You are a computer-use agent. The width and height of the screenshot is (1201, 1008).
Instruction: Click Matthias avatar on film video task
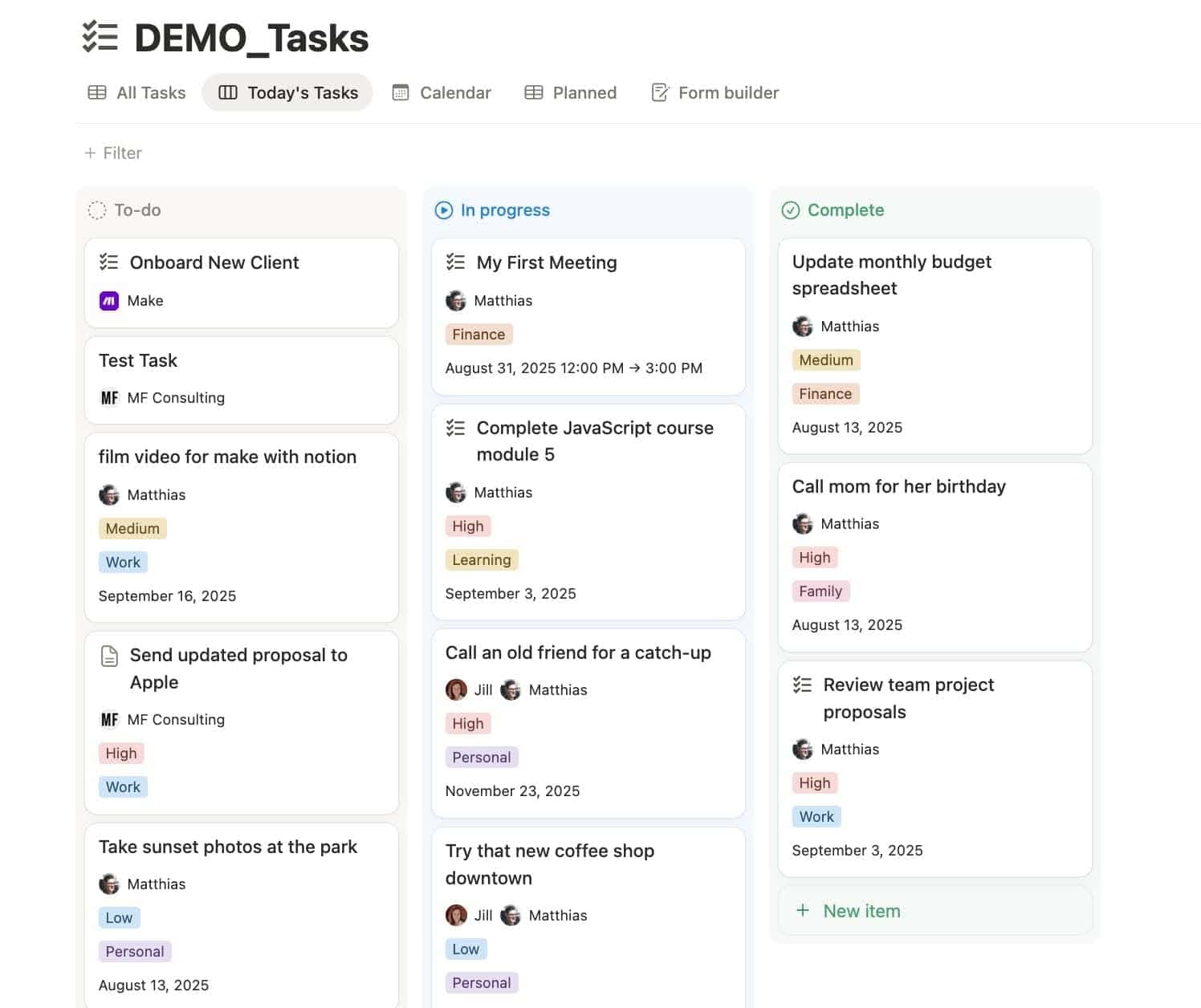(109, 494)
